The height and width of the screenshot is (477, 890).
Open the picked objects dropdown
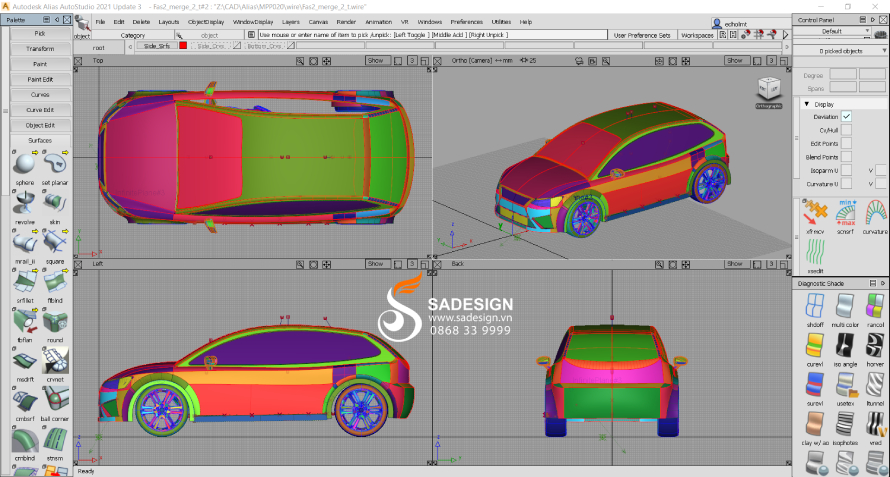point(841,51)
